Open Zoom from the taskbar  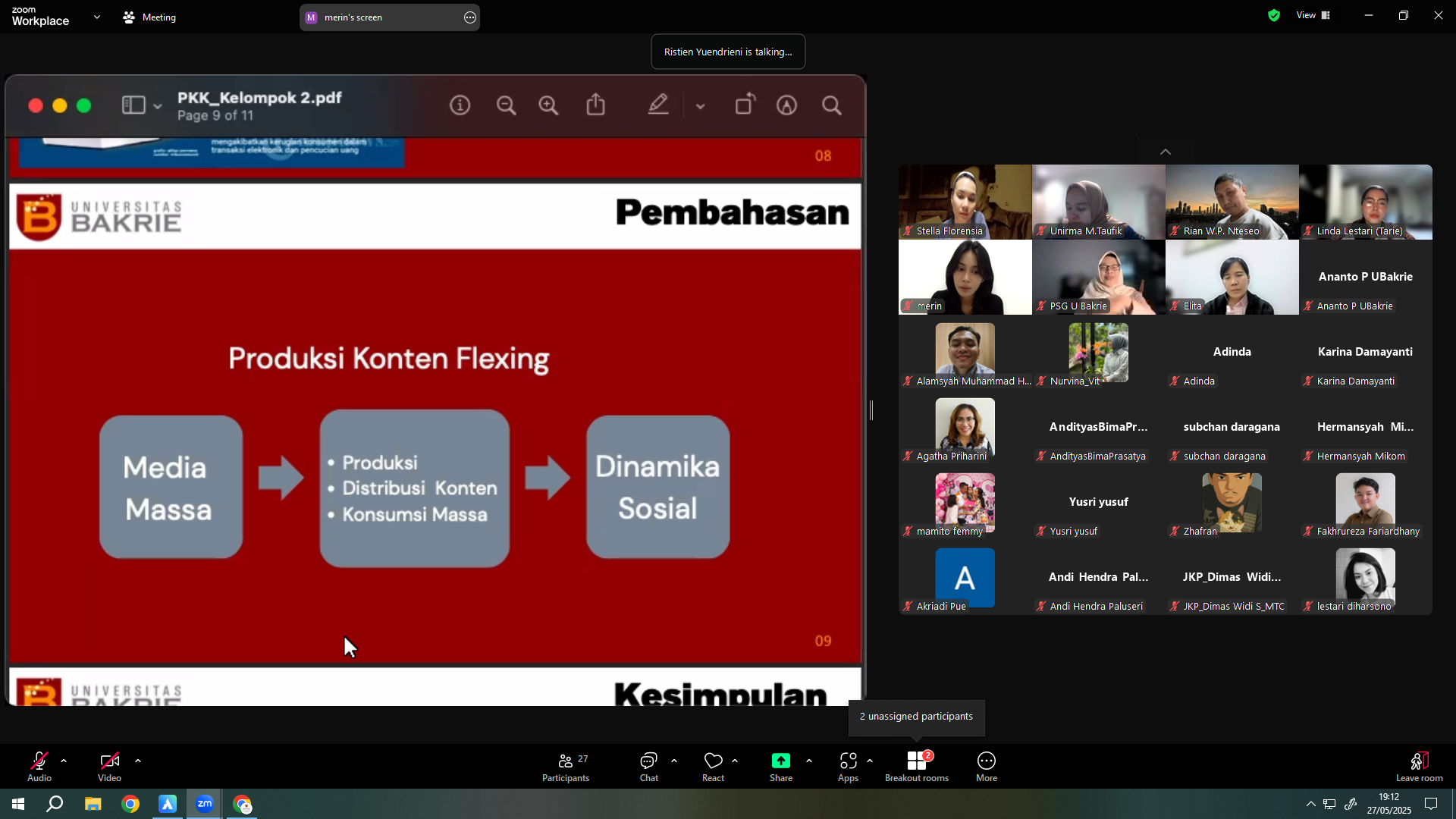tap(205, 804)
